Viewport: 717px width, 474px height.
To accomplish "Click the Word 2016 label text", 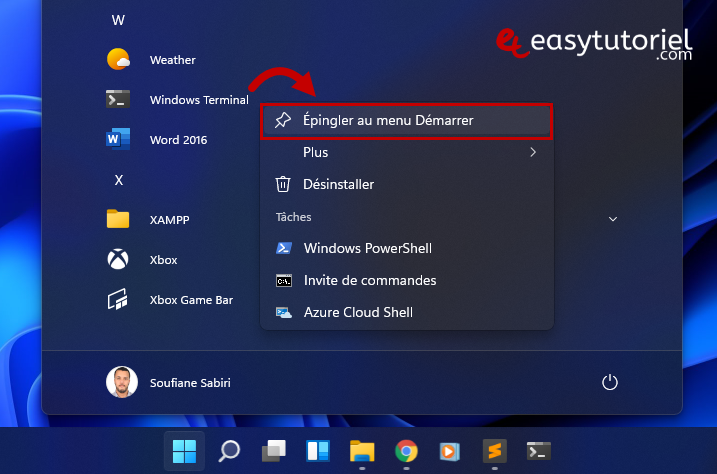I will click(x=178, y=140).
